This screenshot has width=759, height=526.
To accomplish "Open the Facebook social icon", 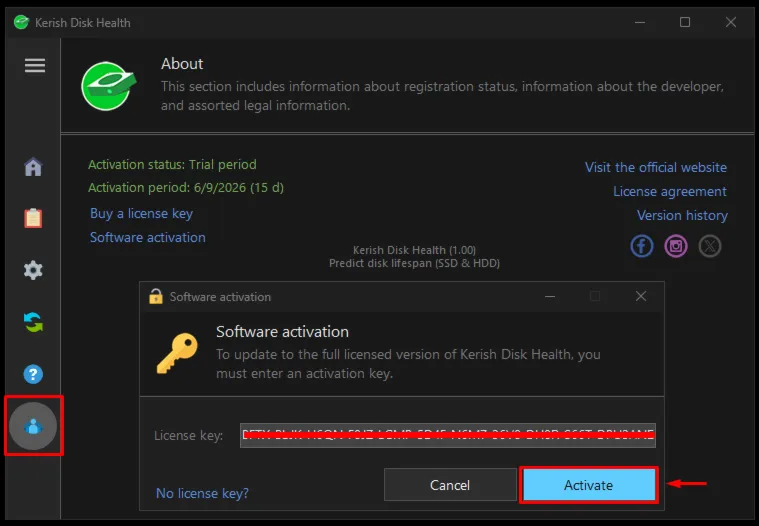I will pyautogui.click(x=642, y=246).
